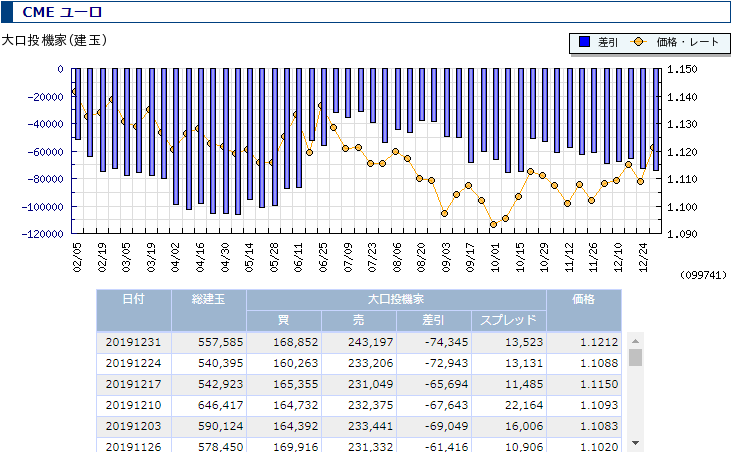
Task: Click the 02/05 x-axis date label
Action: 77,257
